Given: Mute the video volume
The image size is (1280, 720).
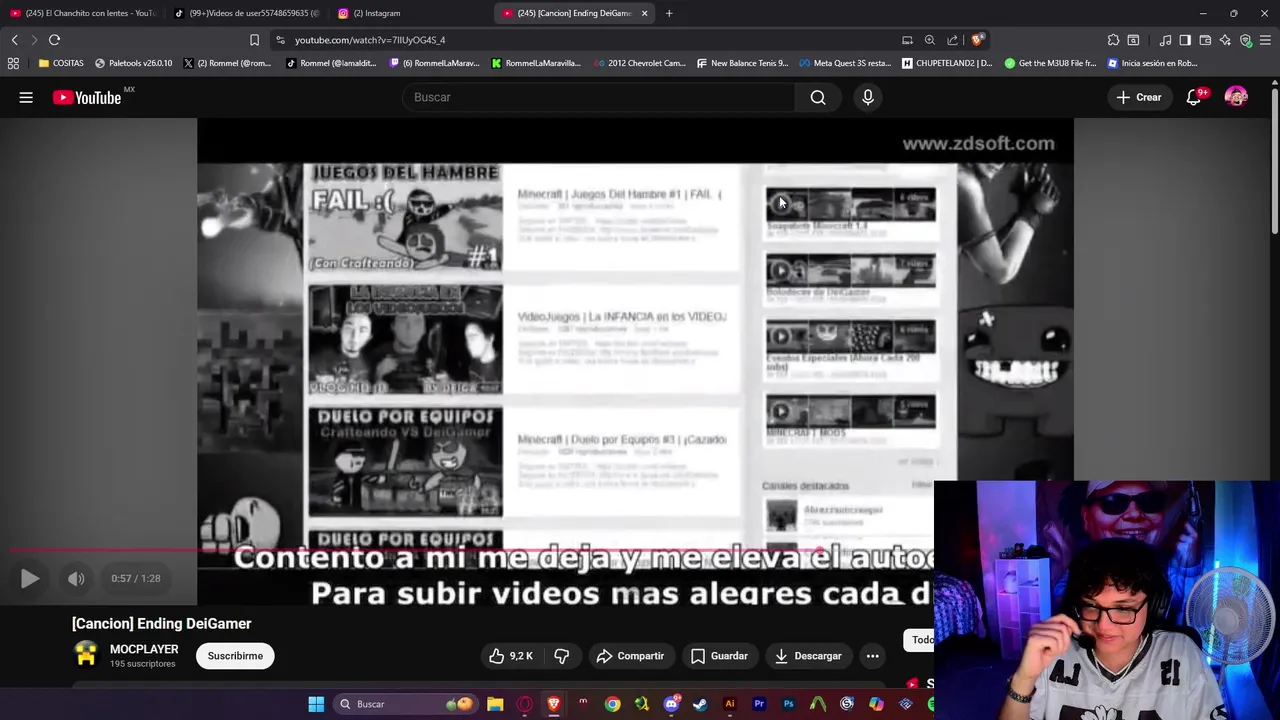Looking at the screenshot, I should 76,578.
